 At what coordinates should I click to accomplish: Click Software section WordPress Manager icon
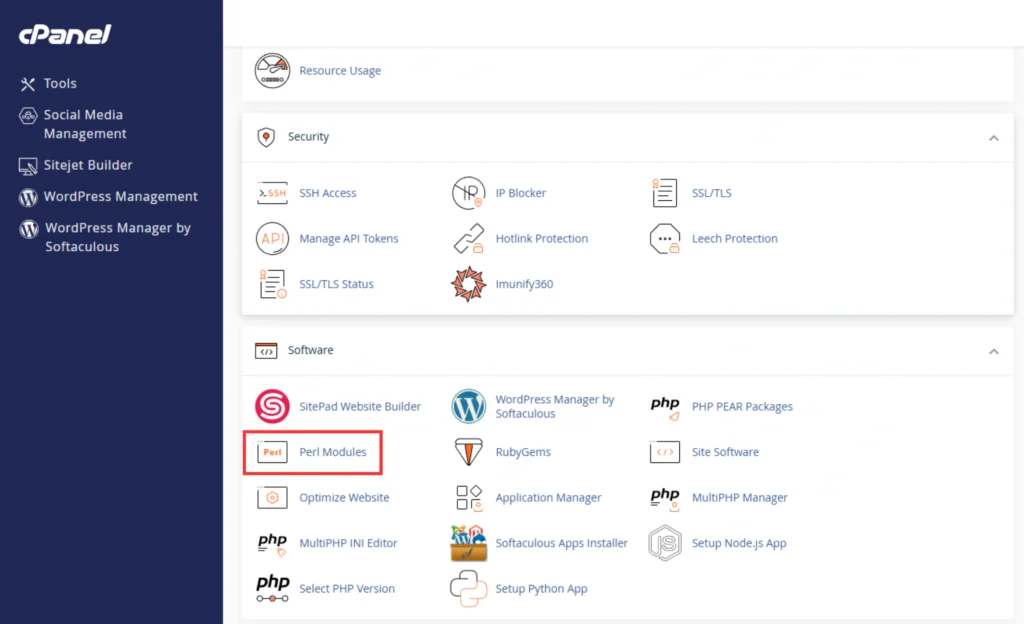468,406
